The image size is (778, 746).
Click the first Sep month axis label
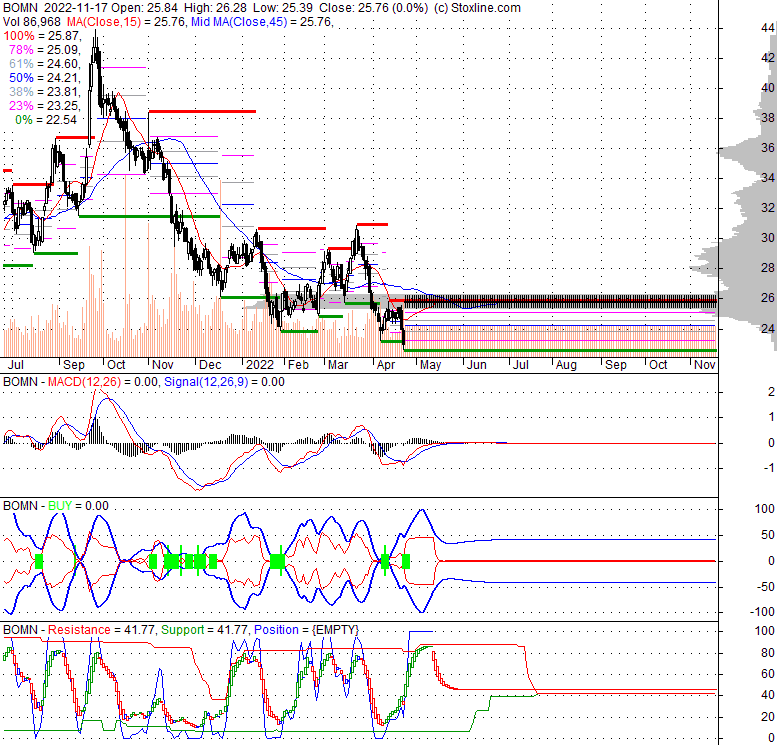point(74,365)
